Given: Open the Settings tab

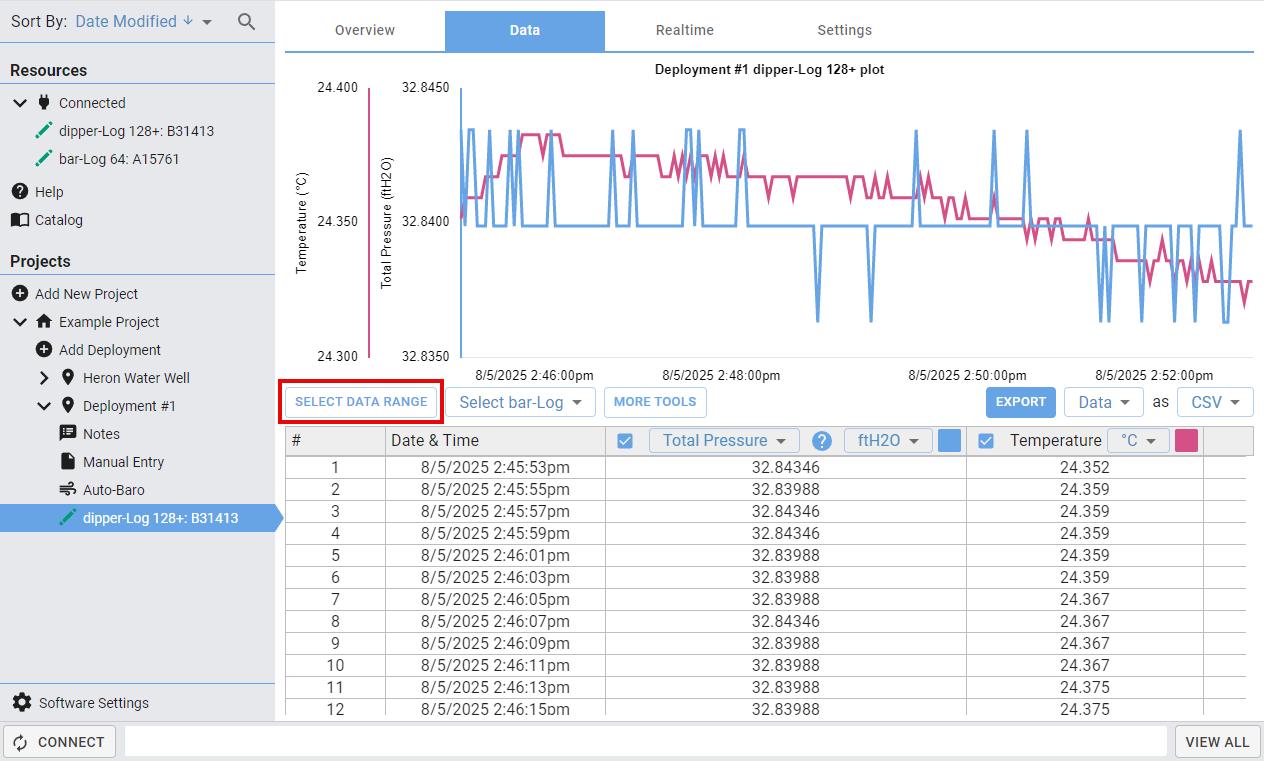Looking at the screenshot, I should point(845,30).
